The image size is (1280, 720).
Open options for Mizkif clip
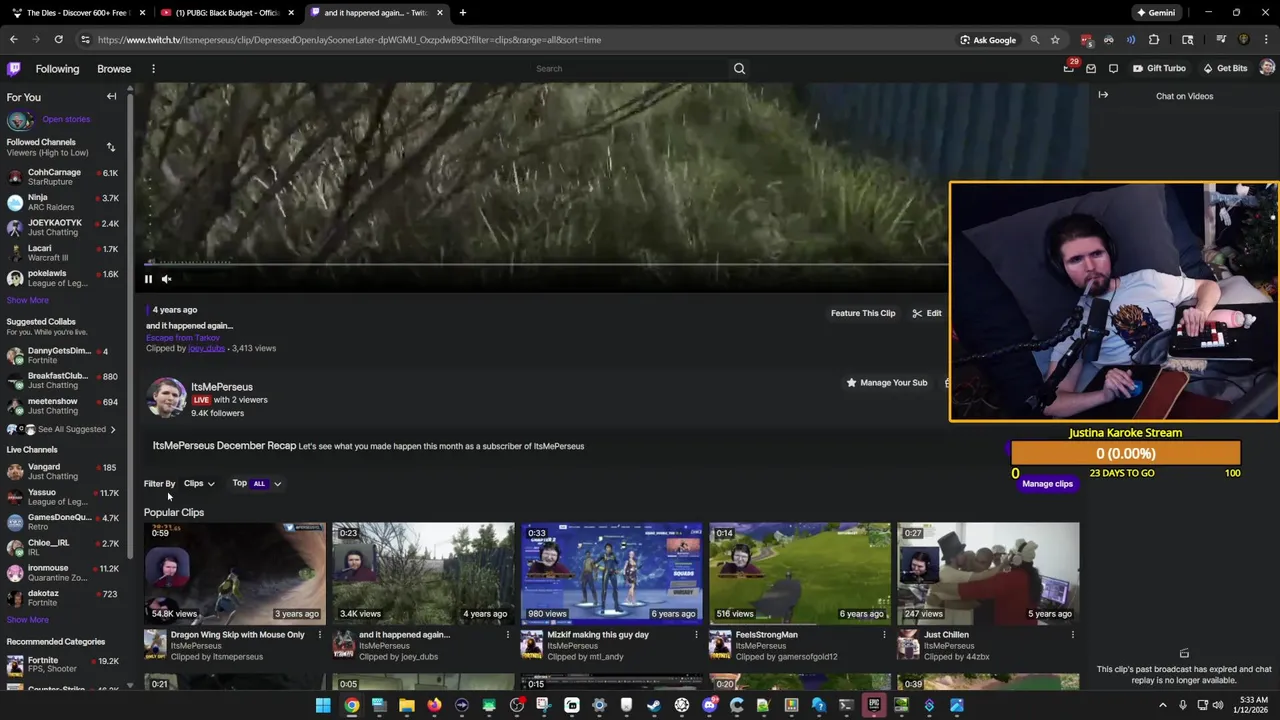point(696,635)
